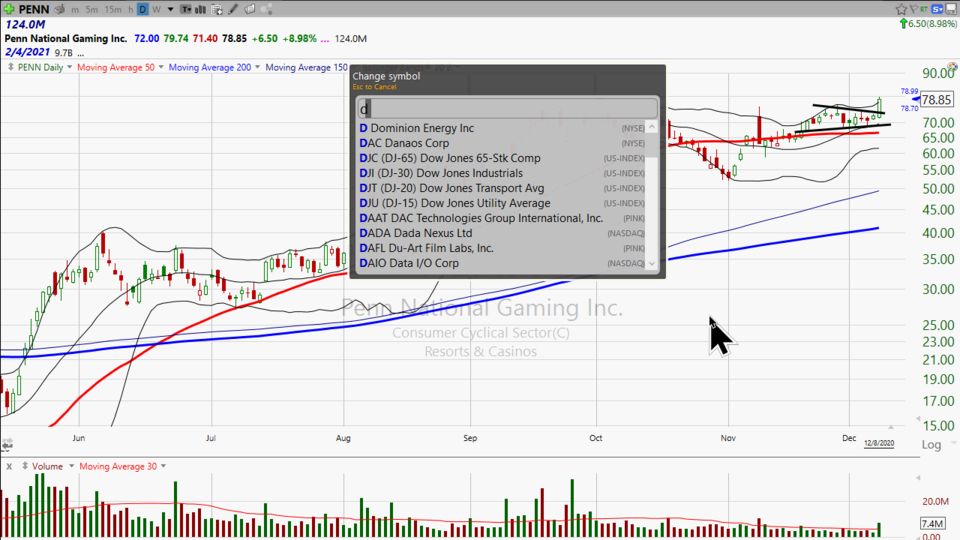
Task: Select the drawing pencil tool
Action: point(233,9)
